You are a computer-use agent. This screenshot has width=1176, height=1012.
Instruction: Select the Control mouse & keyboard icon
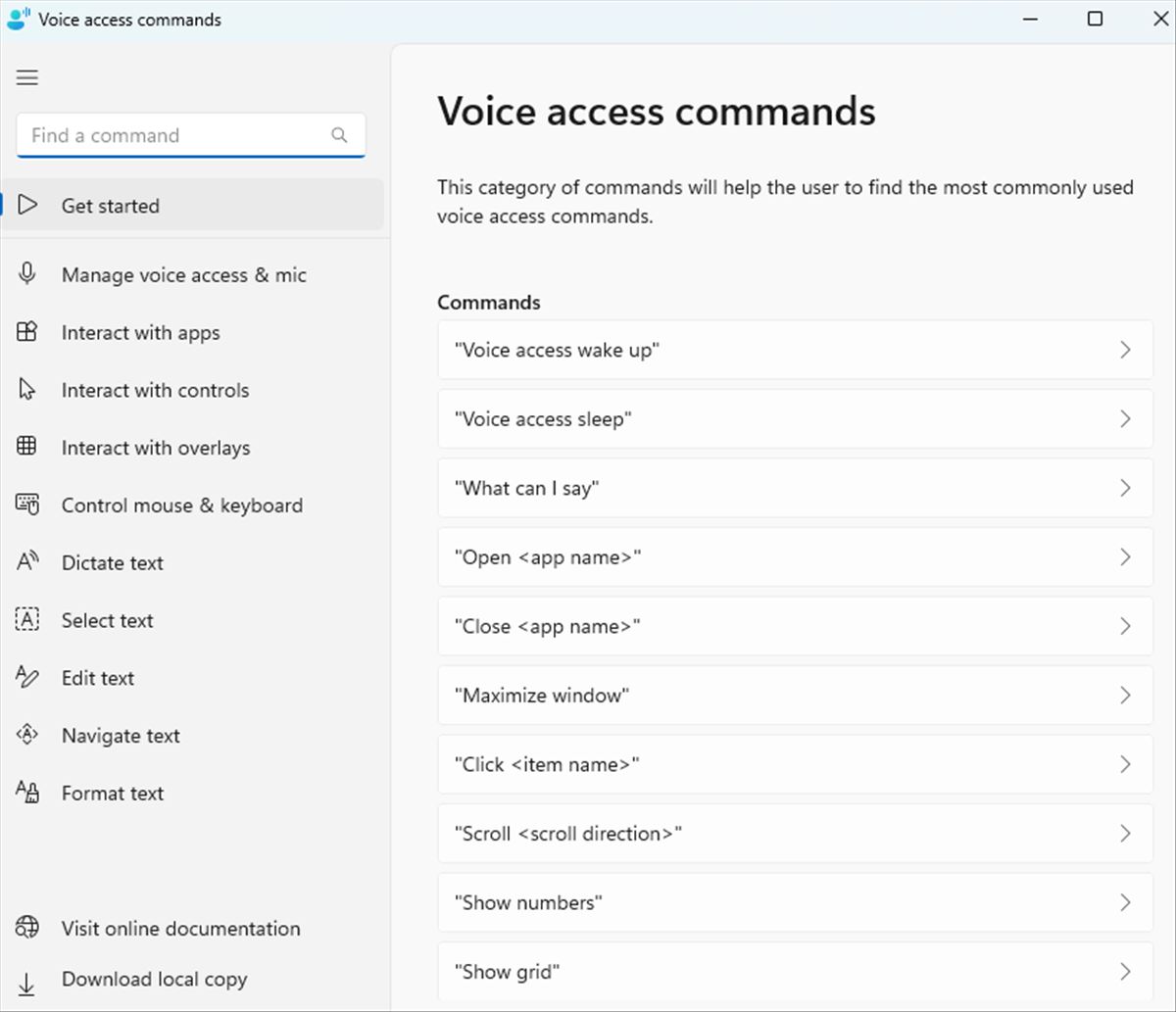26,505
